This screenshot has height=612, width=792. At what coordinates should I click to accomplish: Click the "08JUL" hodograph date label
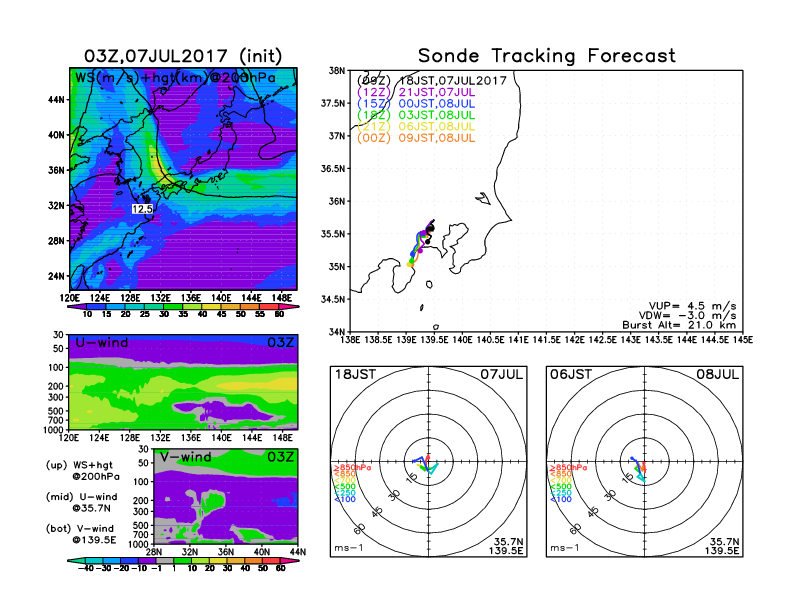[x=718, y=375]
